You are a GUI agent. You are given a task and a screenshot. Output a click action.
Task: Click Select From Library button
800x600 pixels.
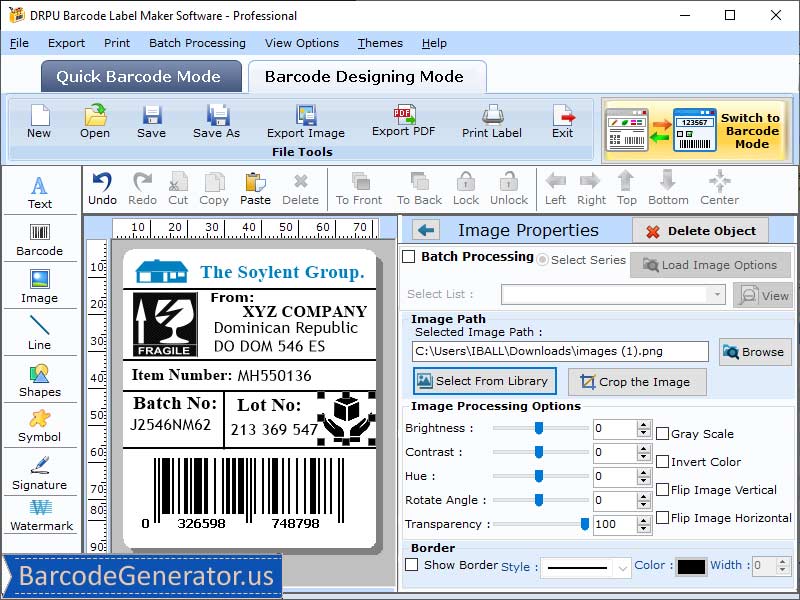click(x=484, y=381)
